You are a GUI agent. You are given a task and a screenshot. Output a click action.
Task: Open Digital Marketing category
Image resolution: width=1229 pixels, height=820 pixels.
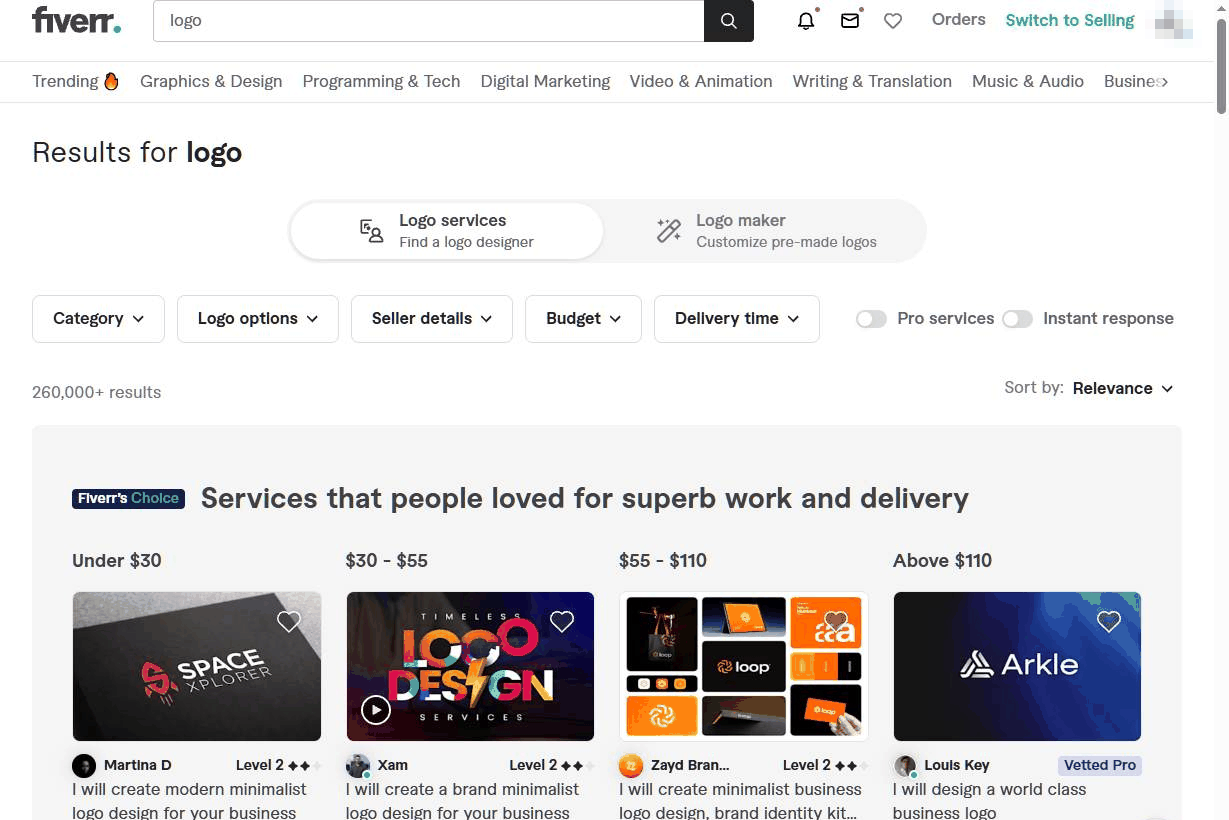tap(545, 82)
